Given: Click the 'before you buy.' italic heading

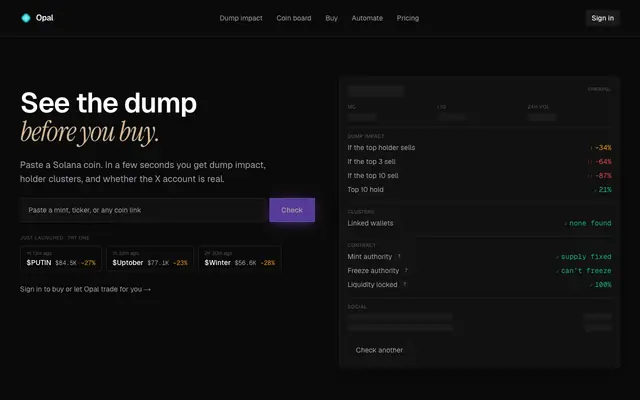Looking at the screenshot, I should point(89,133).
